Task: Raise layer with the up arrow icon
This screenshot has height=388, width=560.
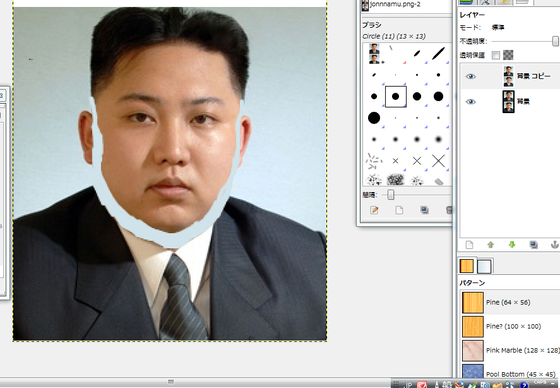Action: (x=491, y=245)
